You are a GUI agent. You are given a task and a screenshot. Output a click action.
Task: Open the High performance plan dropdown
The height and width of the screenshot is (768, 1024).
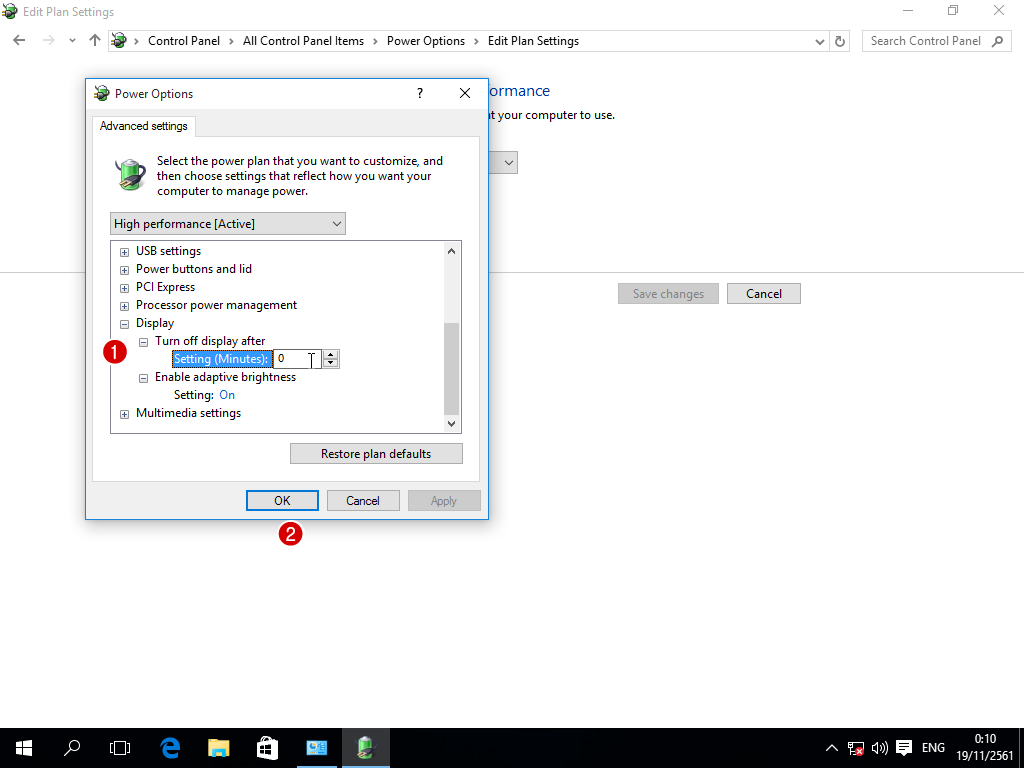228,224
